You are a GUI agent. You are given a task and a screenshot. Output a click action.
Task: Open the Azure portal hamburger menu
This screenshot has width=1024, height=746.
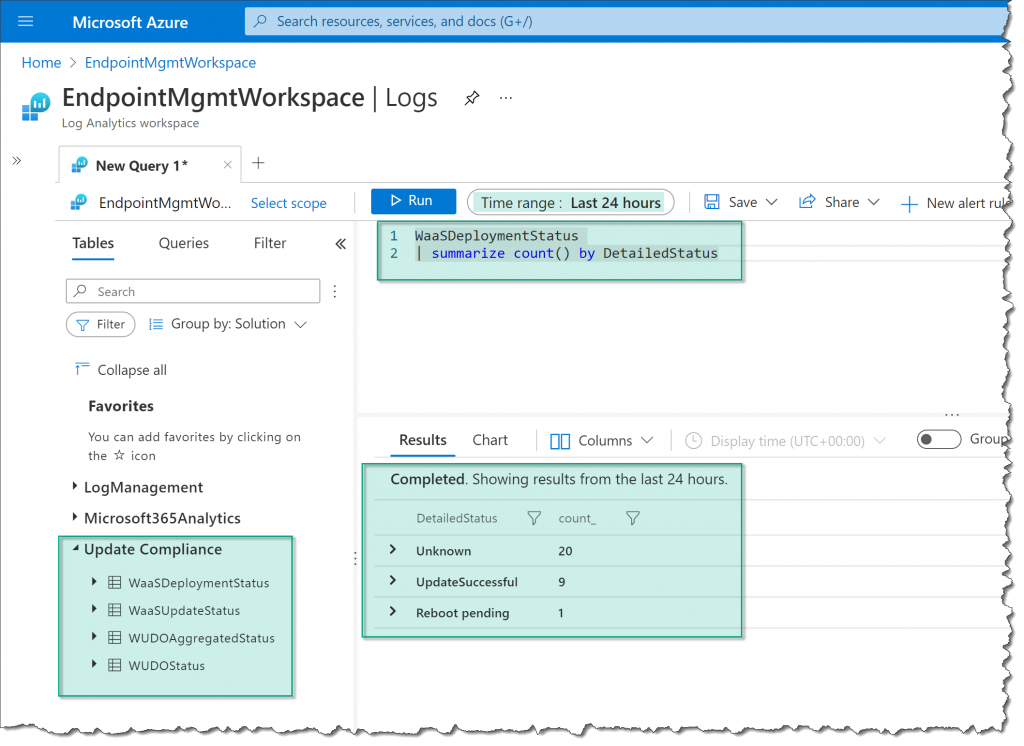click(x=25, y=22)
